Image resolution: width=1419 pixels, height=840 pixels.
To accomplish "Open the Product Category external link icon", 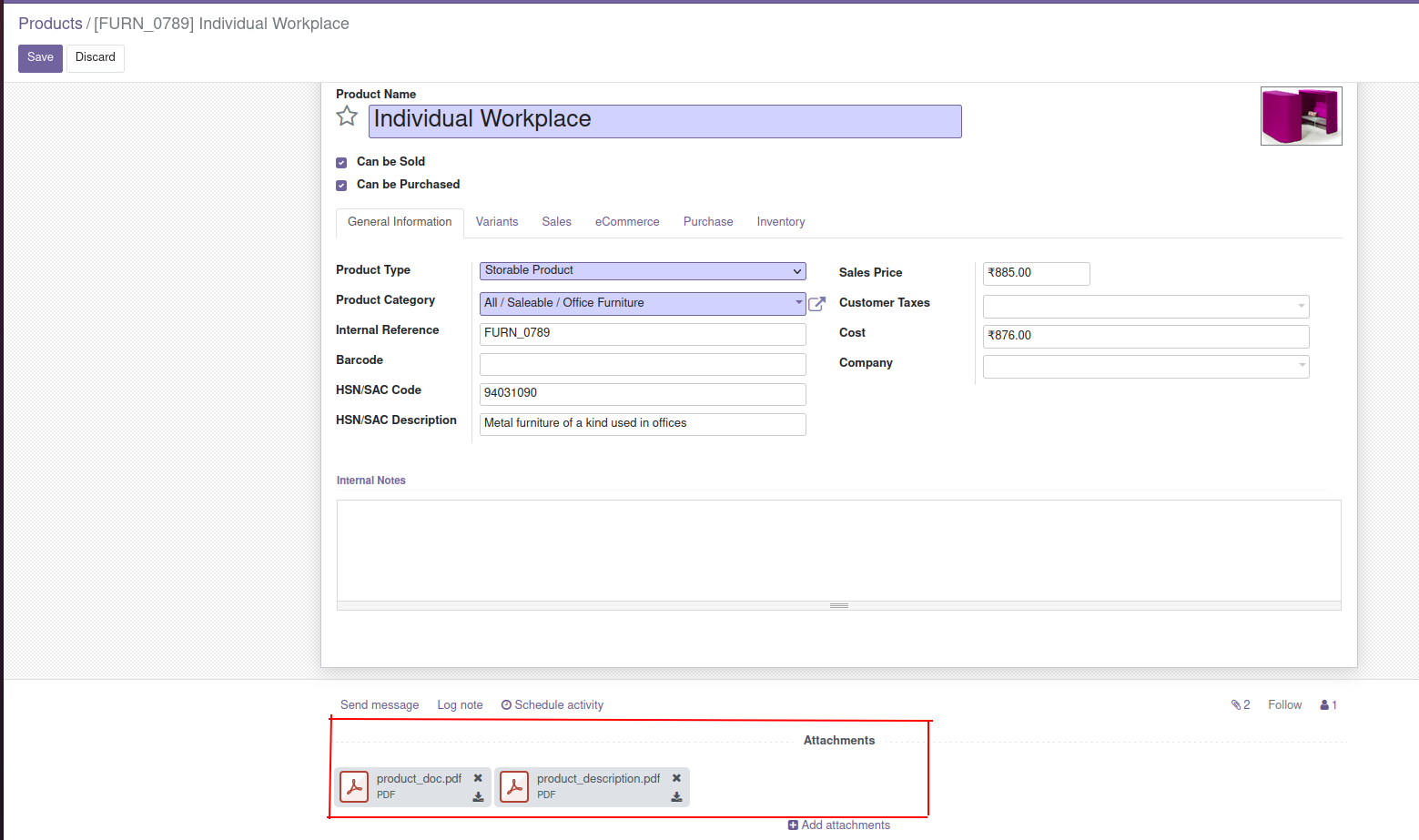I will click(816, 304).
